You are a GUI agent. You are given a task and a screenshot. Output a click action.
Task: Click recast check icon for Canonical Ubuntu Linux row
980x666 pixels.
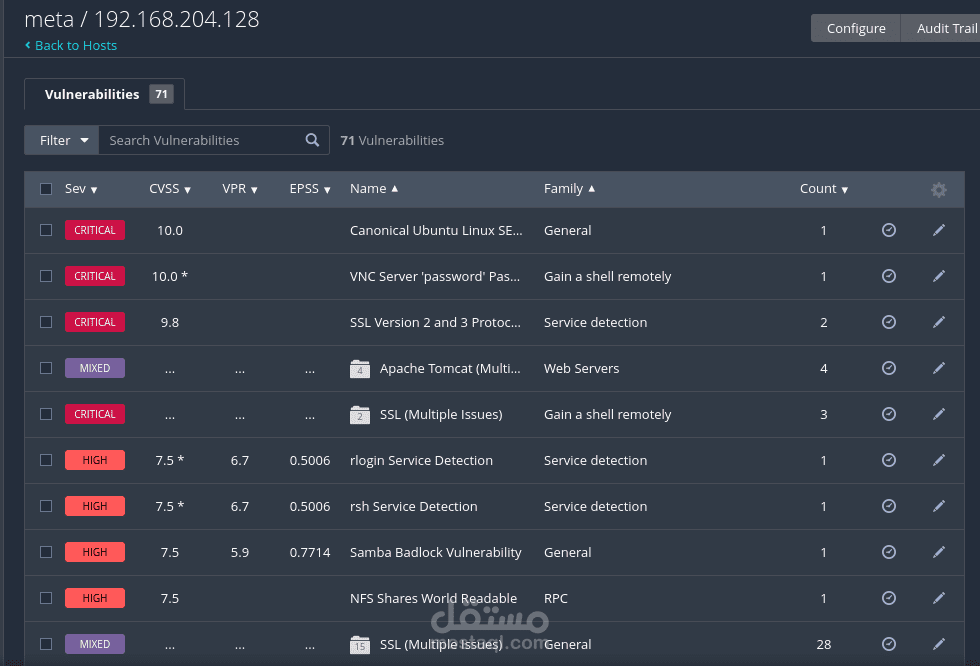[x=889, y=230]
